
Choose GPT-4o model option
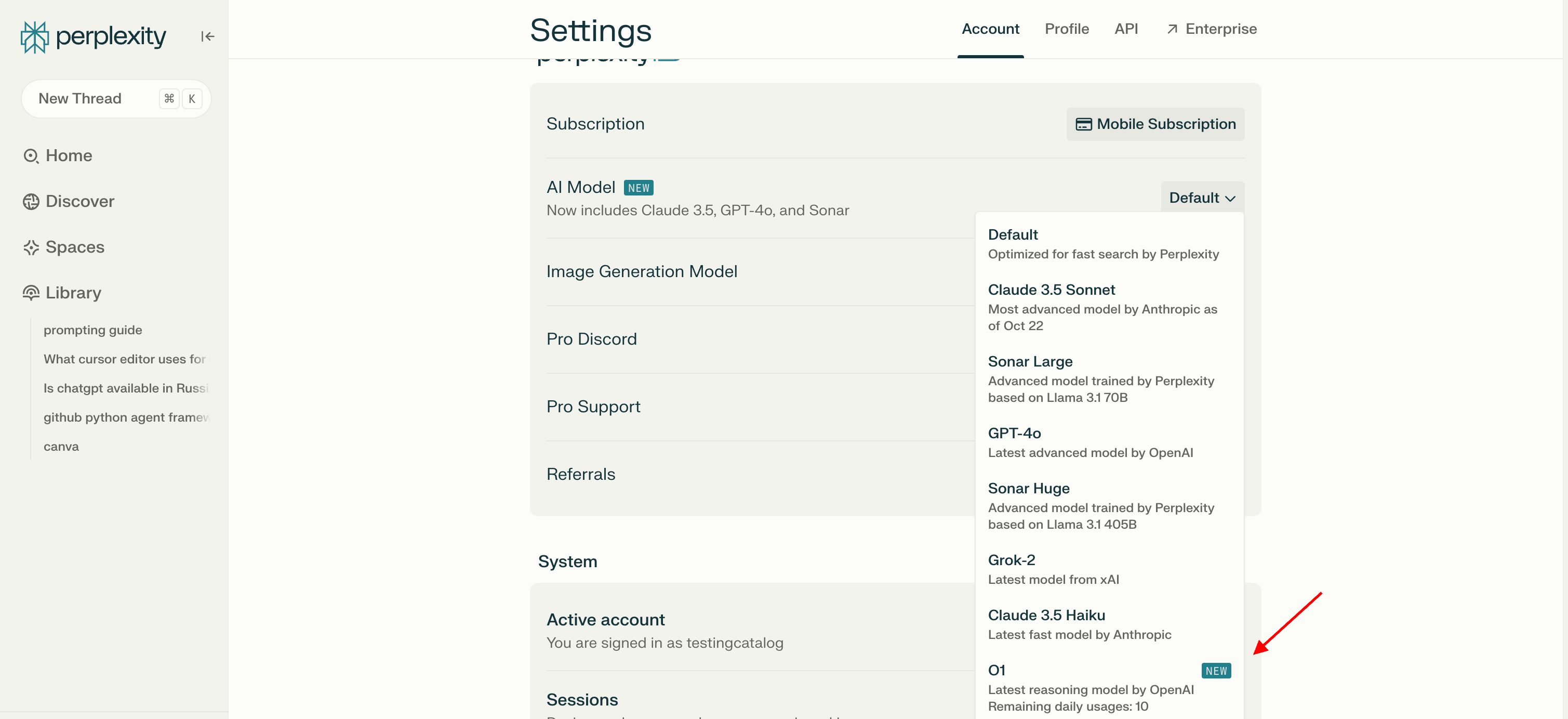pyautogui.click(x=1109, y=442)
